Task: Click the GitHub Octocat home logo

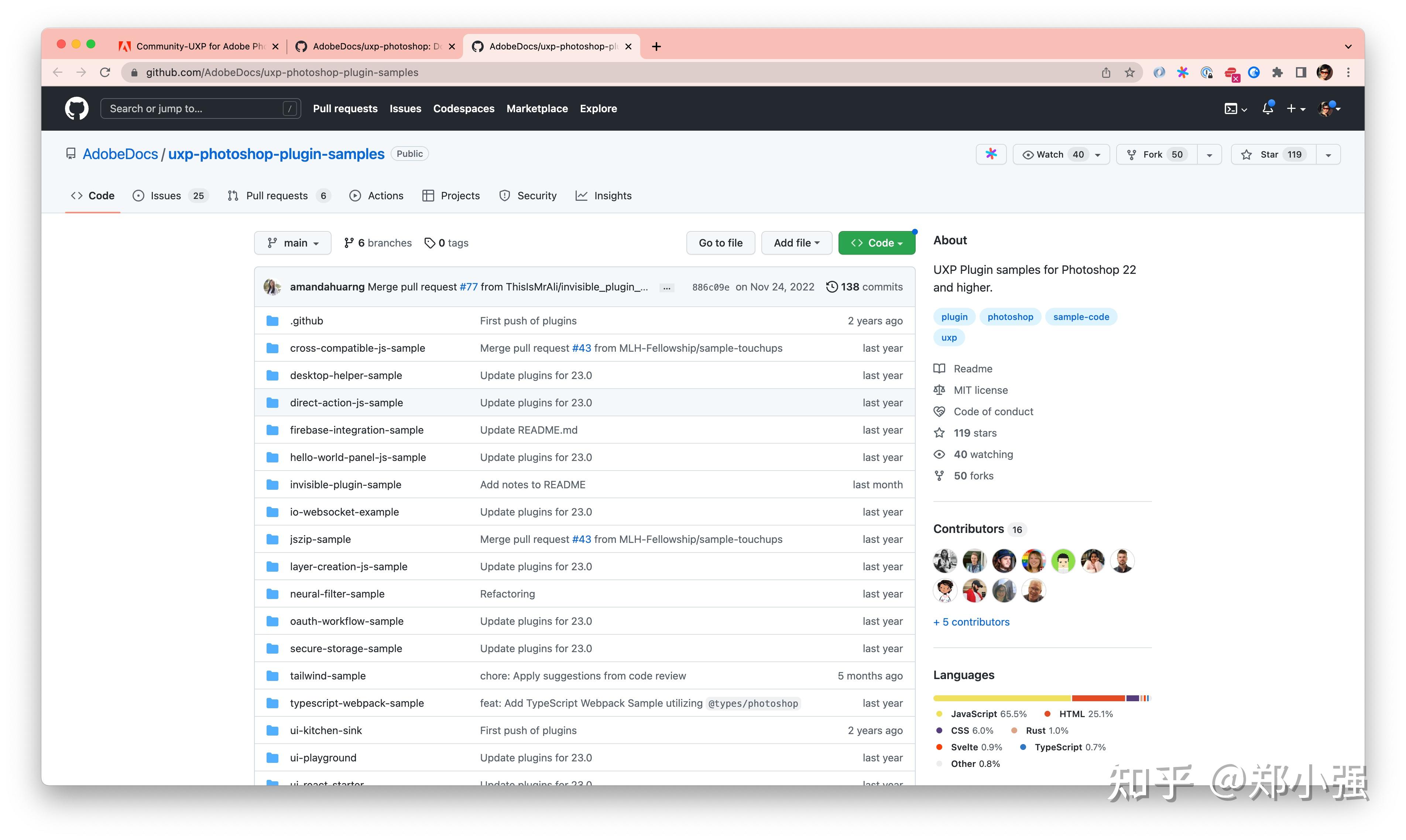Action: pyautogui.click(x=76, y=108)
